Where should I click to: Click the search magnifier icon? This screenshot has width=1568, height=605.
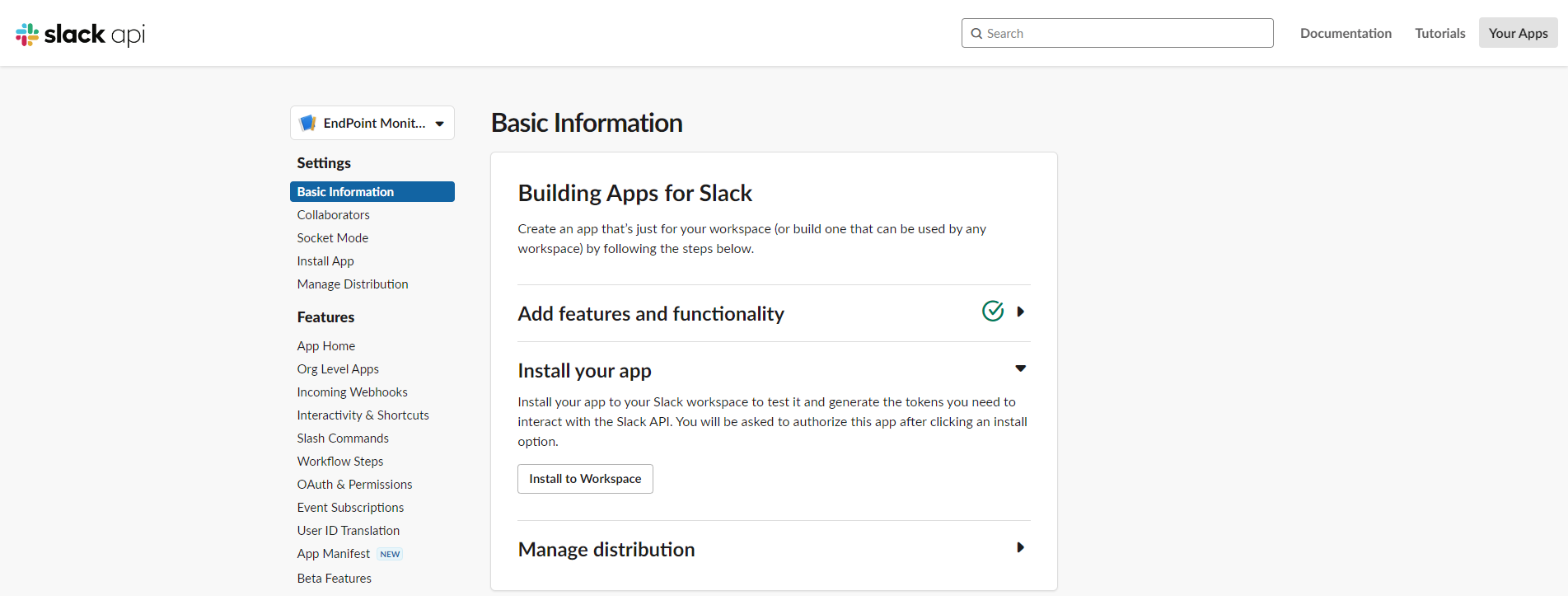[976, 34]
